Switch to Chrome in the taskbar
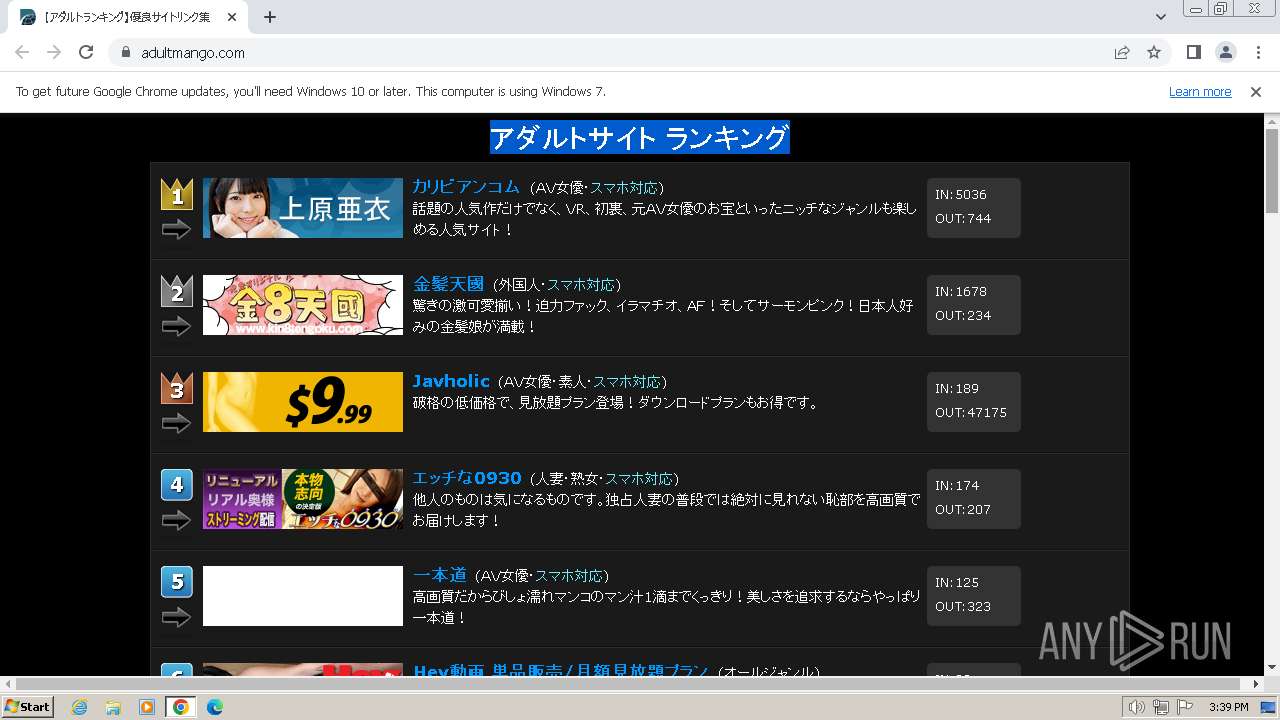1280x720 pixels. click(181, 707)
